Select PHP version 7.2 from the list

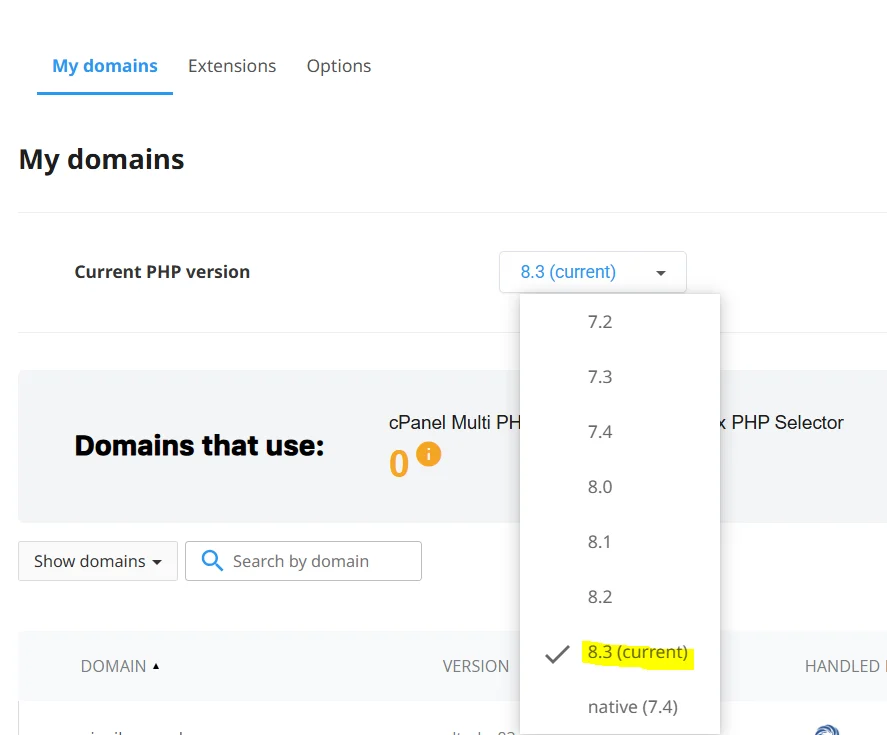tap(600, 321)
